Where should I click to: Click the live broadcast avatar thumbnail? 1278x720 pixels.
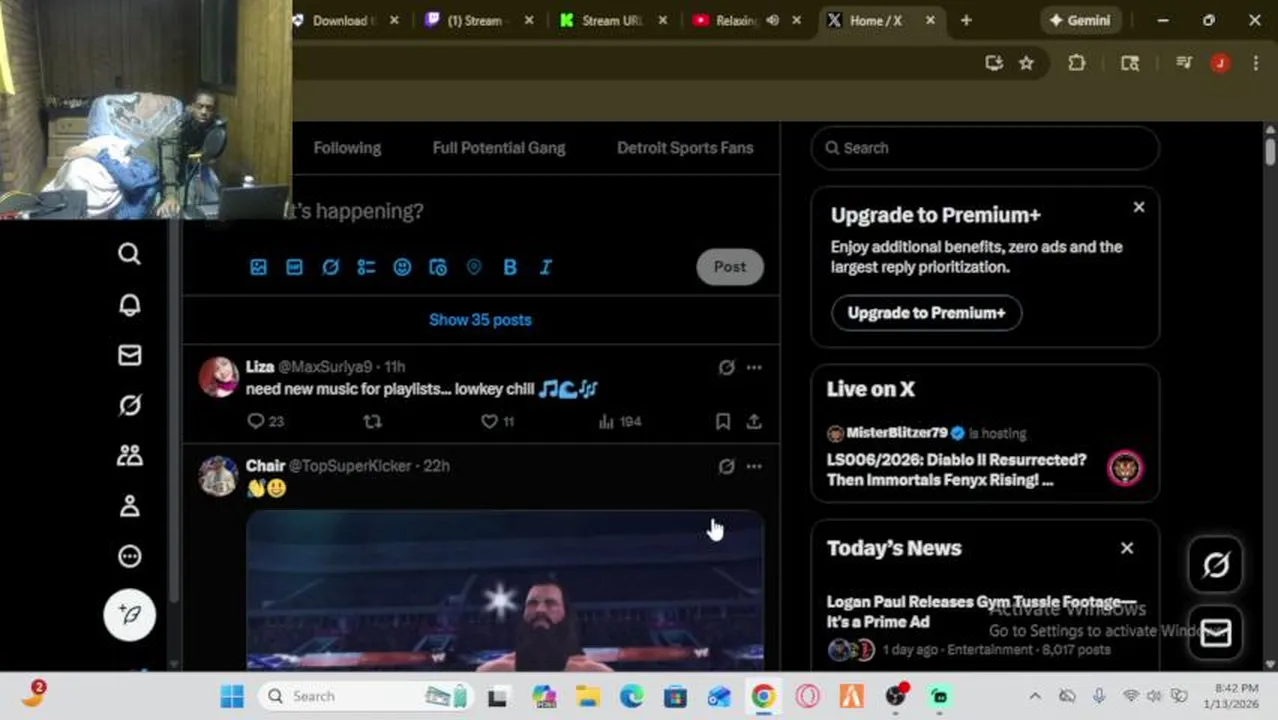(x=1125, y=468)
